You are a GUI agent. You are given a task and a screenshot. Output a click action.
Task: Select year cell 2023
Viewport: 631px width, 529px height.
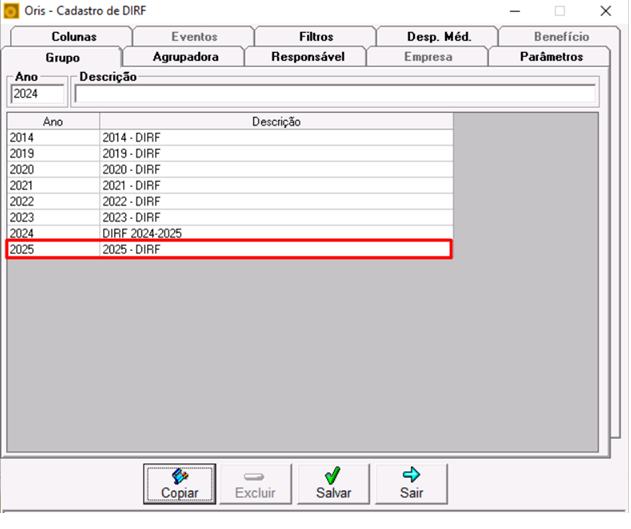[53, 218]
